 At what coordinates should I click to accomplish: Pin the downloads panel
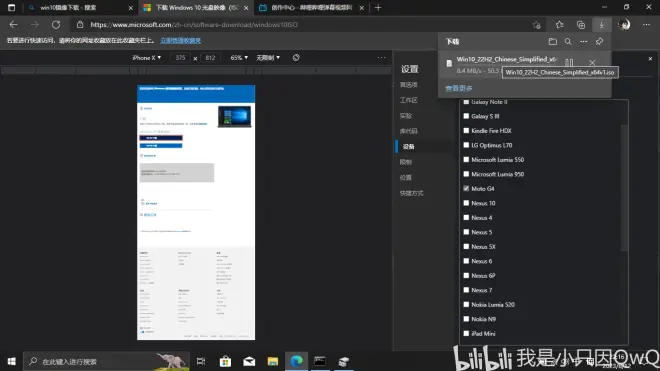coord(599,41)
